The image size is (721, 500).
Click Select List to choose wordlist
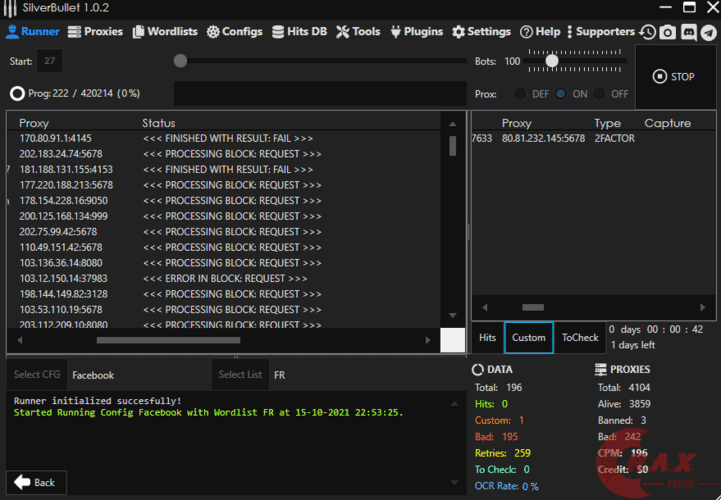pos(240,375)
